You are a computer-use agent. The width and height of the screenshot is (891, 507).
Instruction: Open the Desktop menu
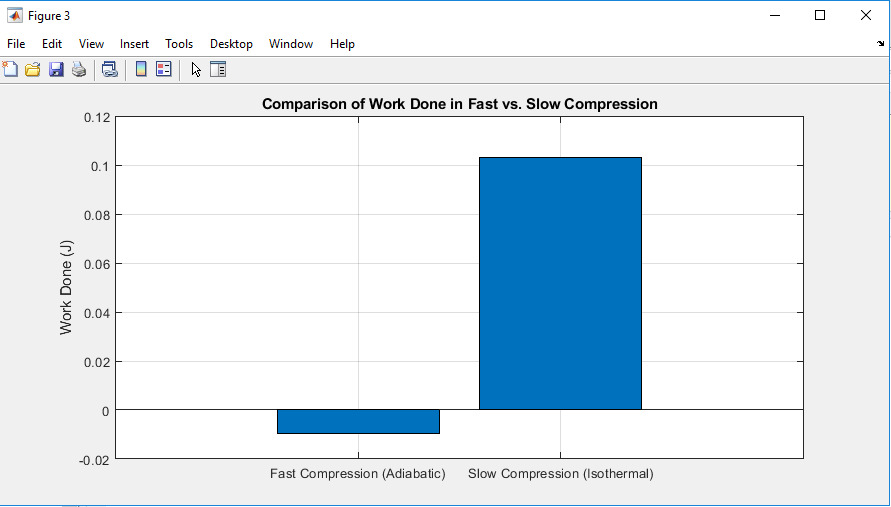click(231, 44)
